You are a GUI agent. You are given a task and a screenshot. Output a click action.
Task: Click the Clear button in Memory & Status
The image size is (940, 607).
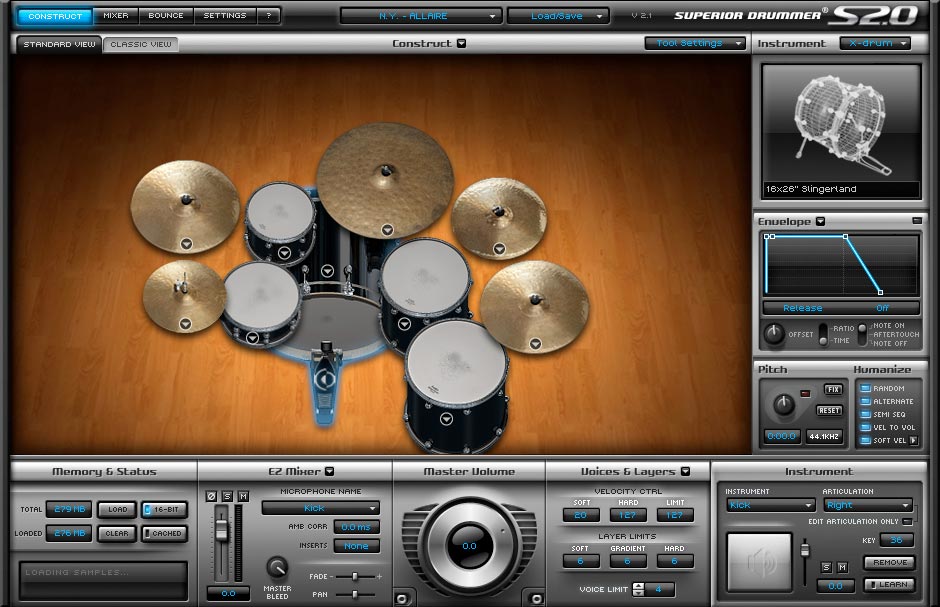[117, 533]
